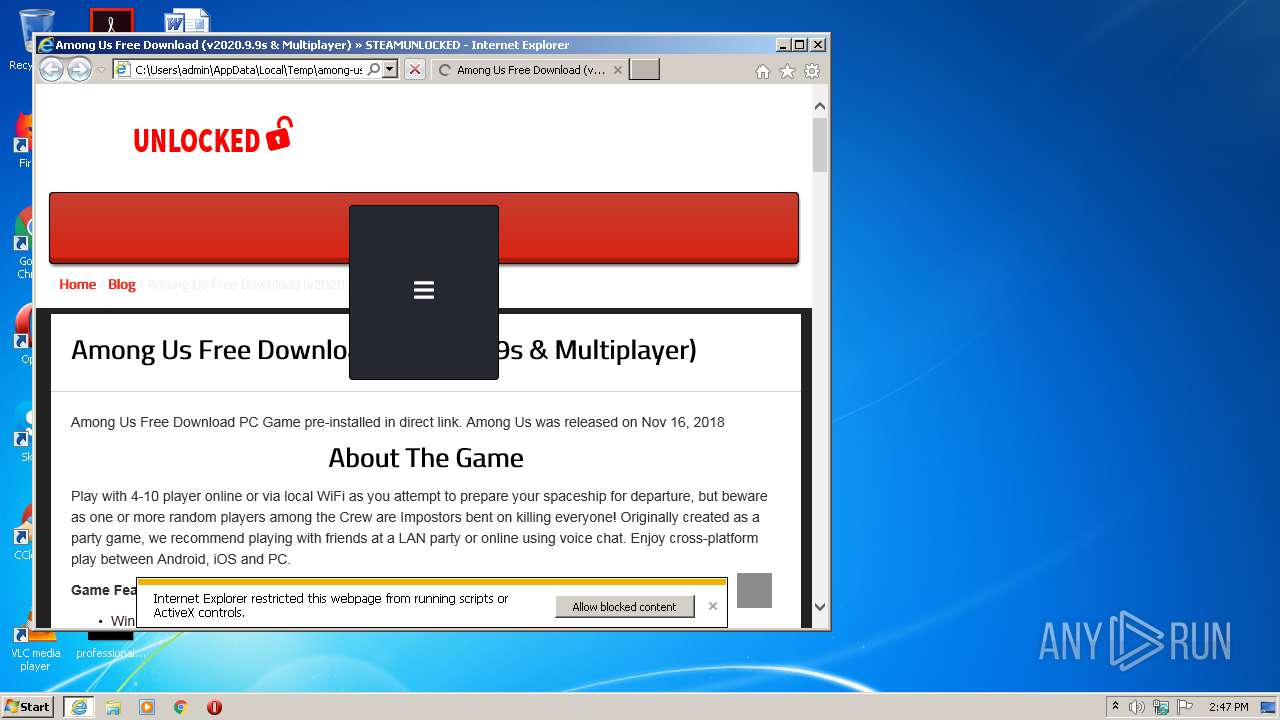Follow the Blog breadcrumb link
Screen dimensions: 1280x720
(x=121, y=285)
